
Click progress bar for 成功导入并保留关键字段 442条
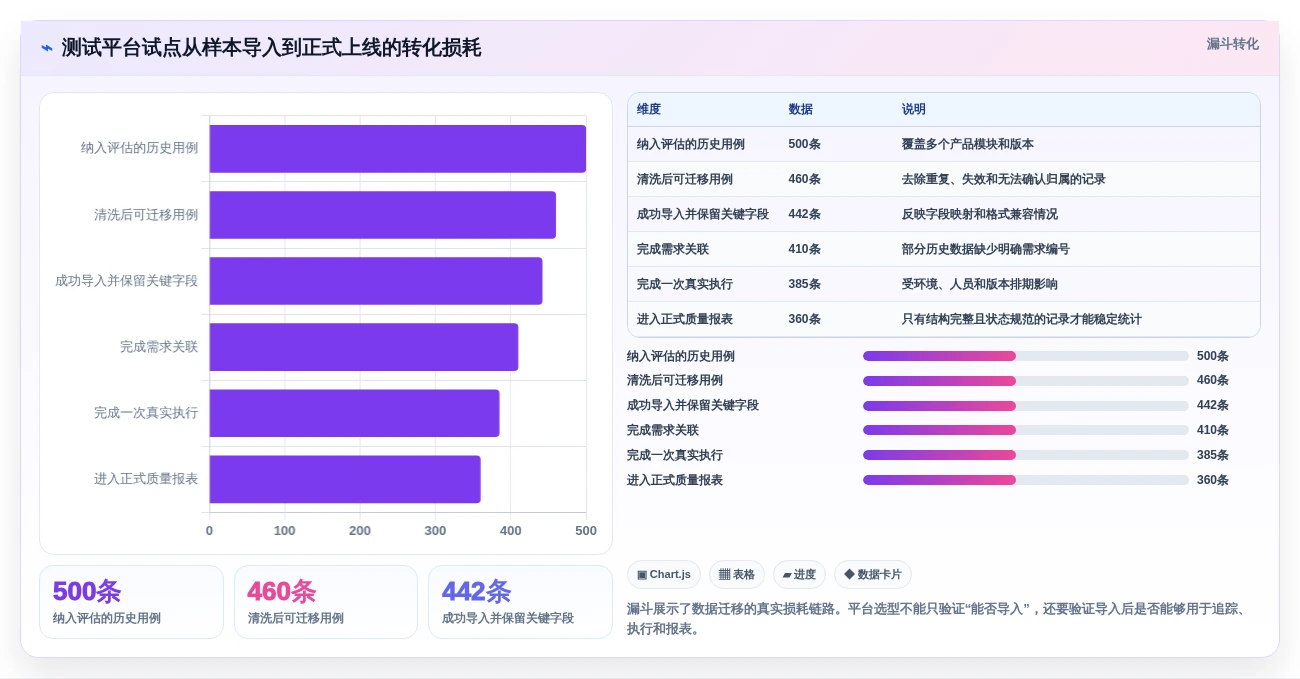coord(1026,406)
